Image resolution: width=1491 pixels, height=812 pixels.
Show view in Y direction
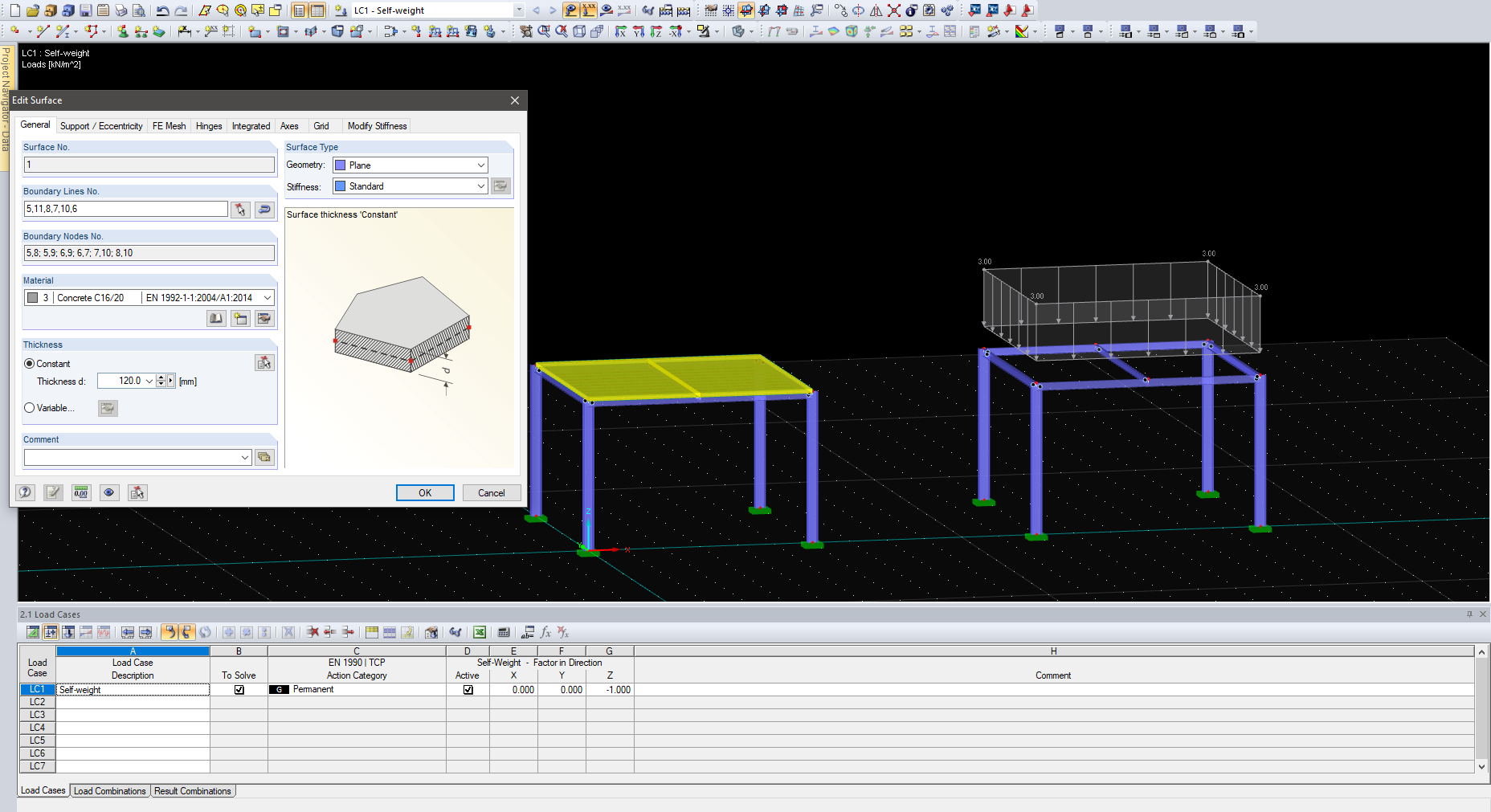click(x=639, y=31)
